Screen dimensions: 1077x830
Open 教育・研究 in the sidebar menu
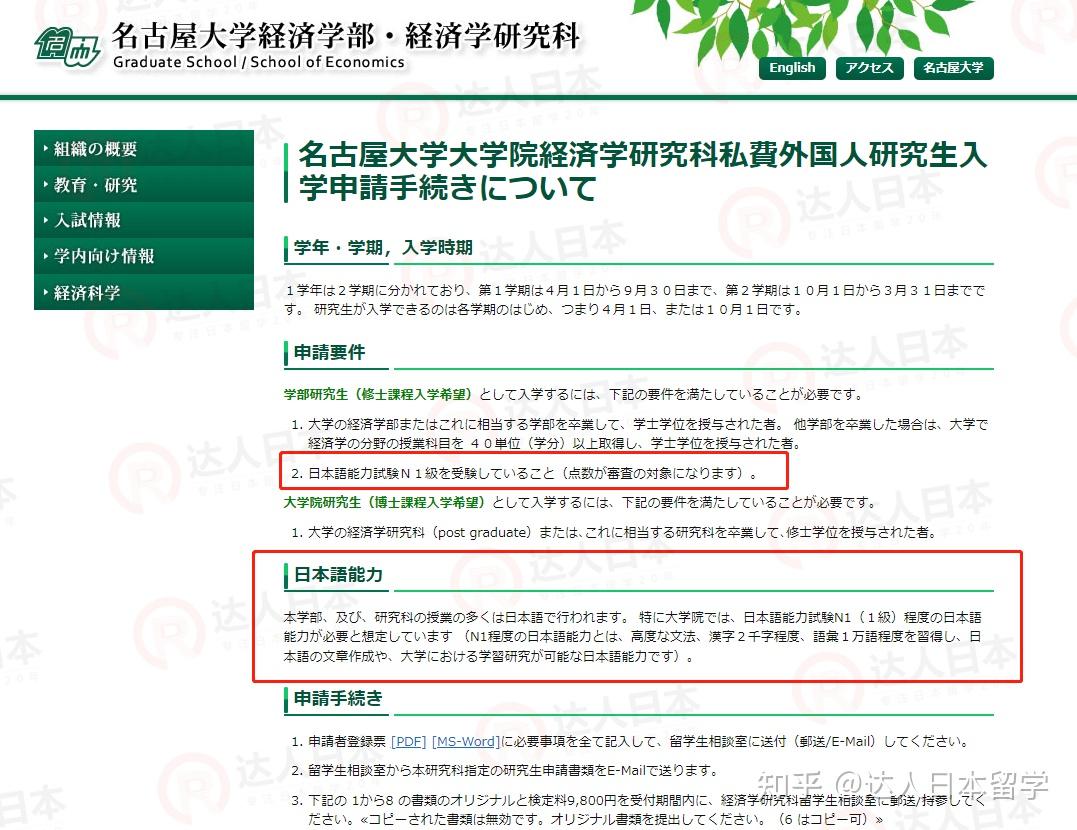pos(144,185)
